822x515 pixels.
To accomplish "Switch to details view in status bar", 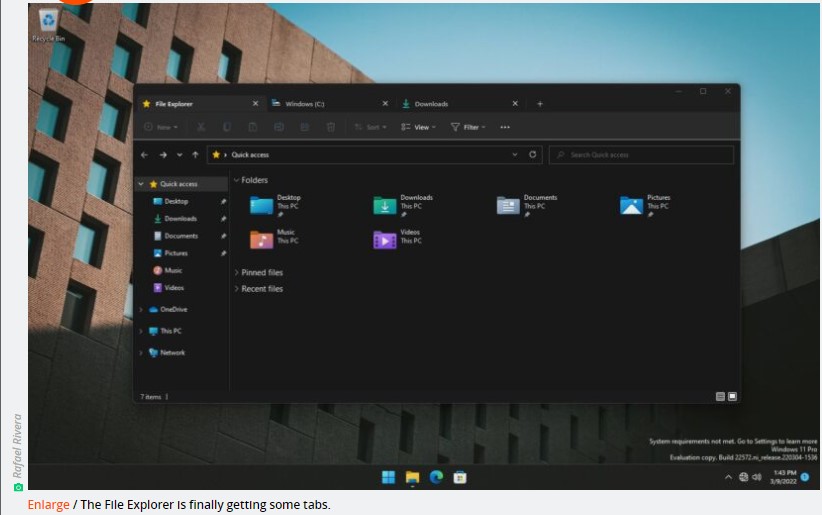I will [x=720, y=396].
